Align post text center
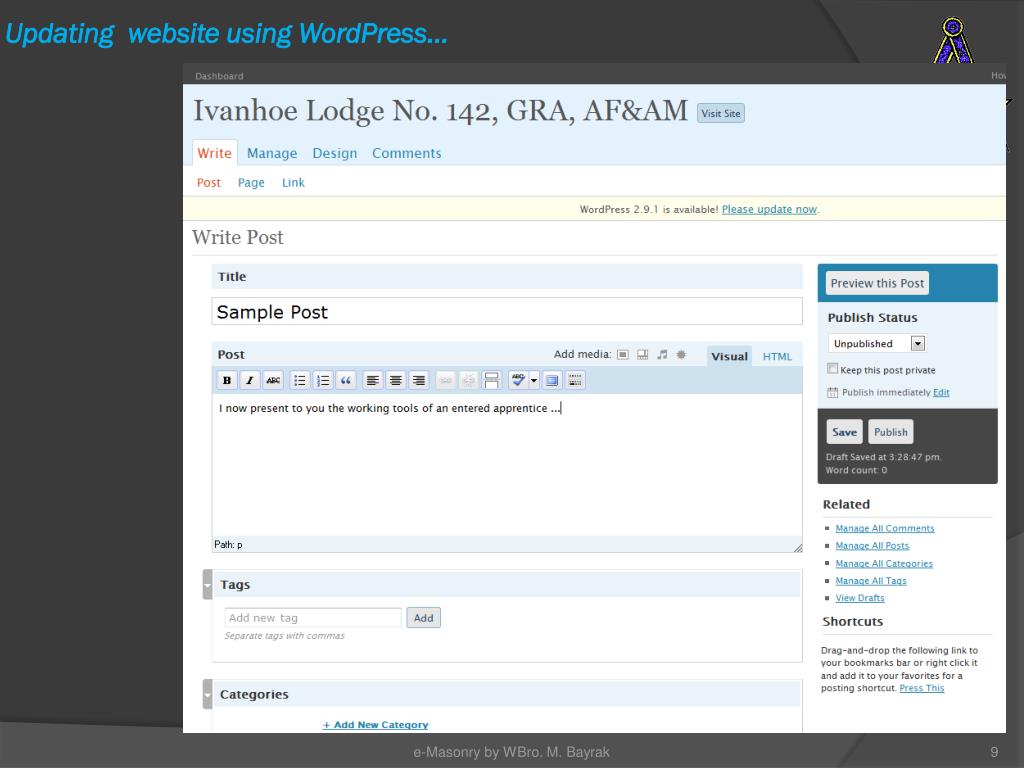The image size is (1024, 768). tap(396, 380)
